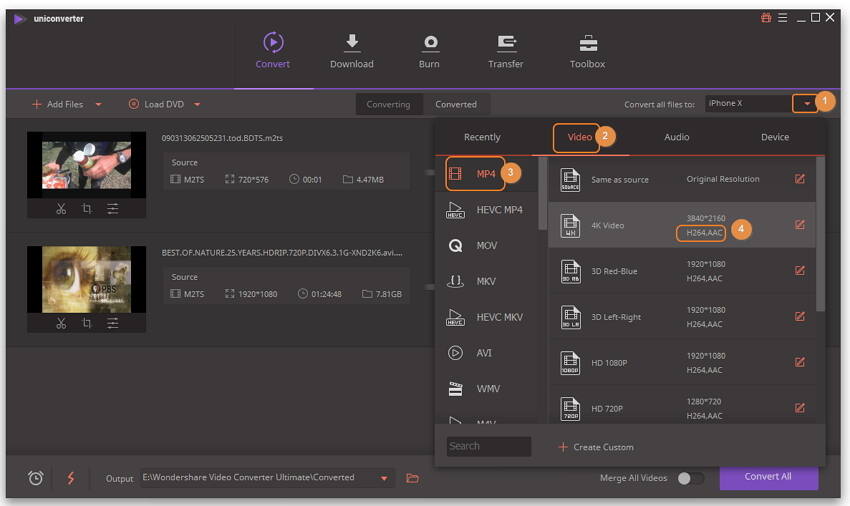Click the presets list scrollbar

pyautogui.click(x=820, y=234)
